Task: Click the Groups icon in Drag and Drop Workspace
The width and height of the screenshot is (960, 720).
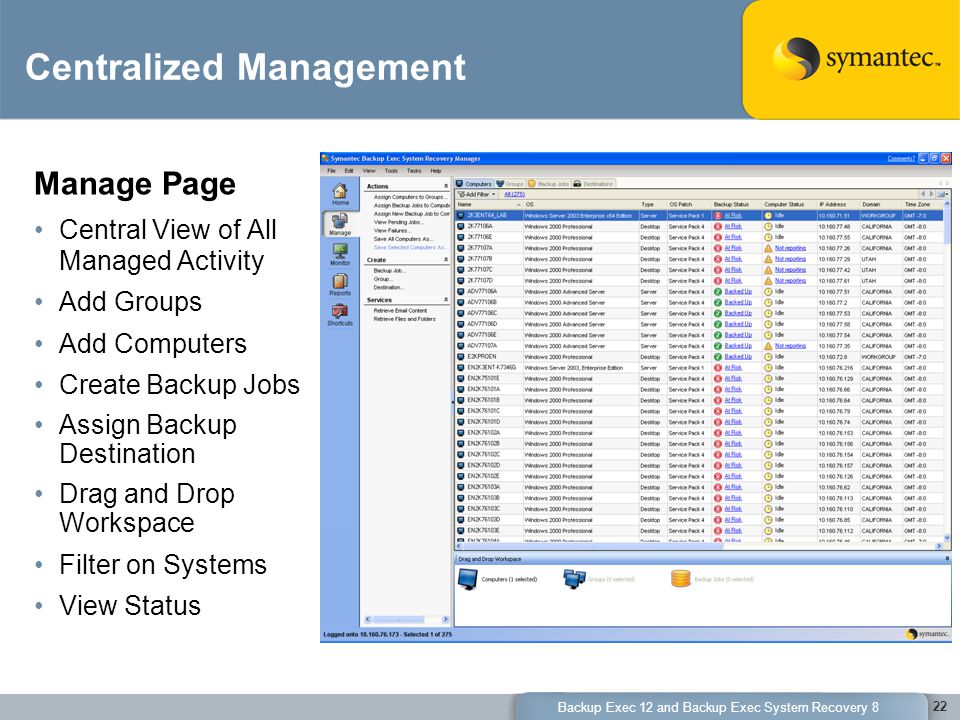Action: coord(574,579)
